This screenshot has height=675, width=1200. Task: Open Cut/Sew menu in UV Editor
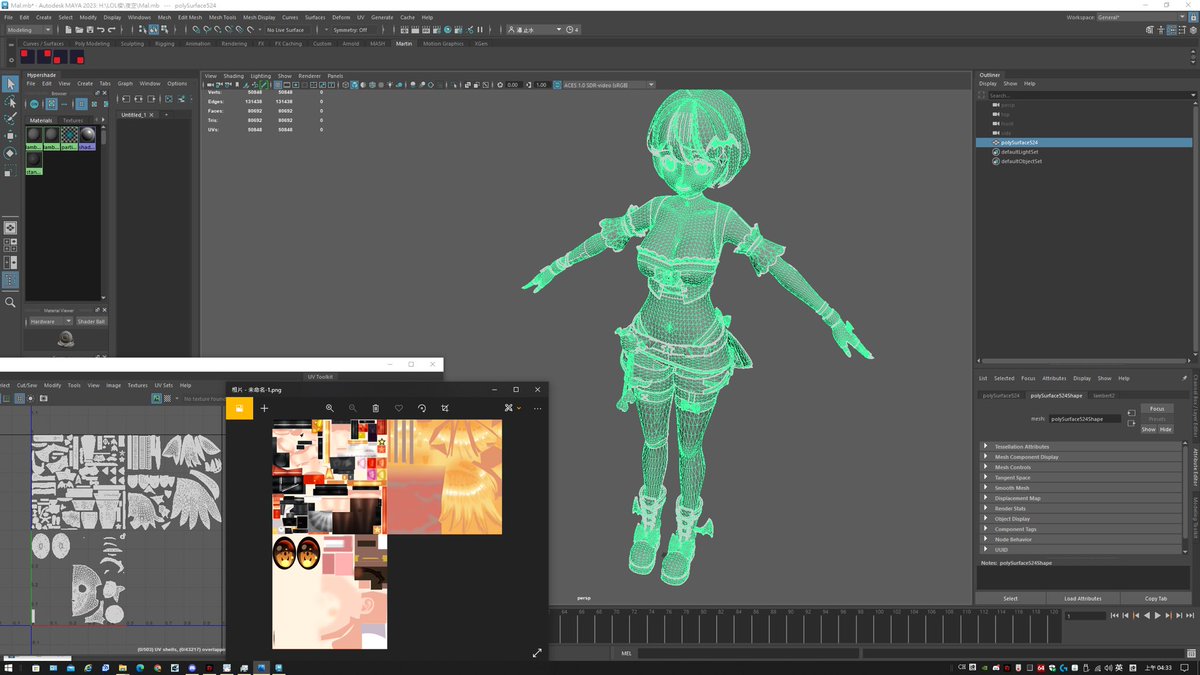[x=27, y=385]
